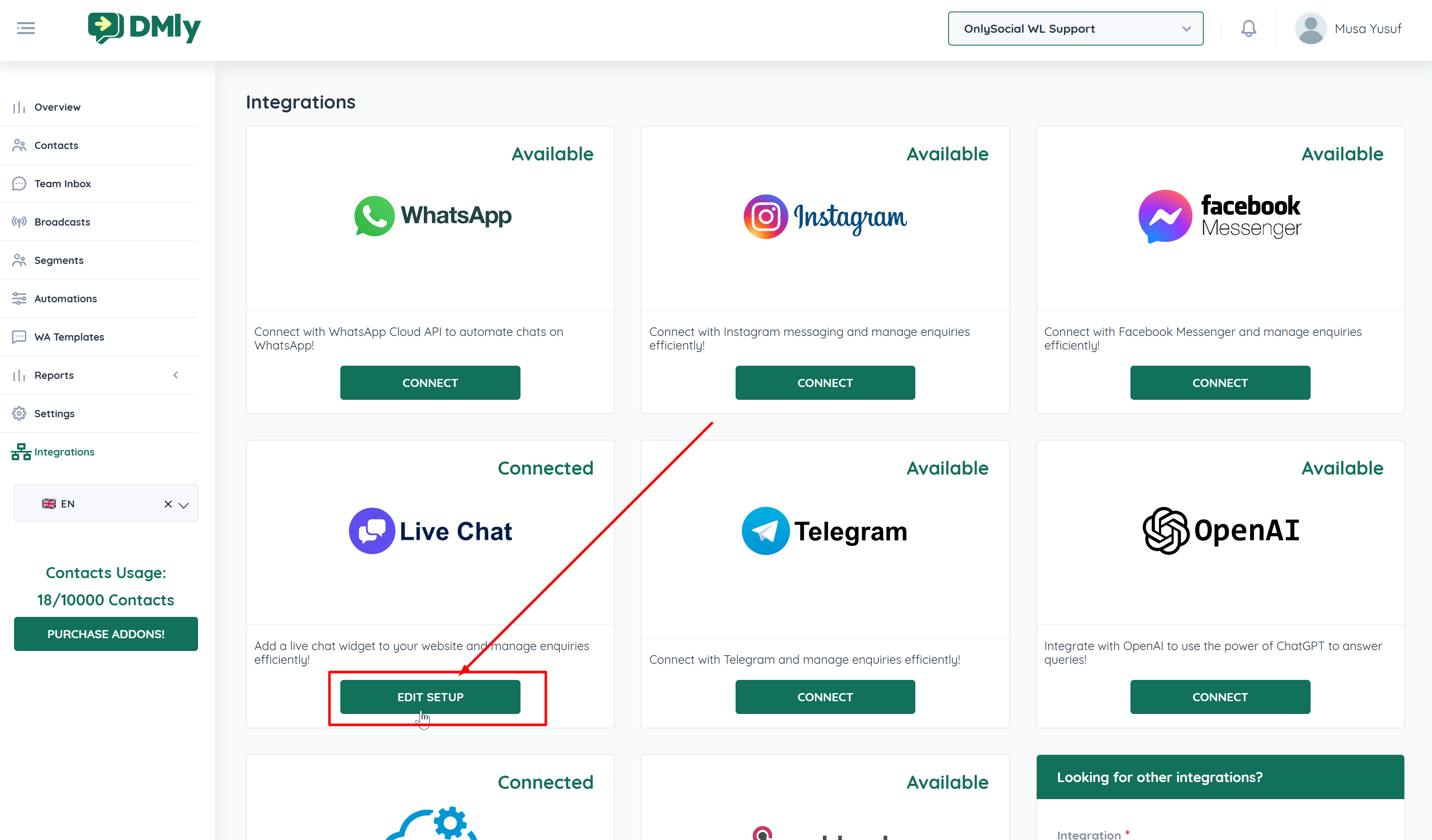Click the notification bell icon
Screen dimensions: 1432x840
1248,29
